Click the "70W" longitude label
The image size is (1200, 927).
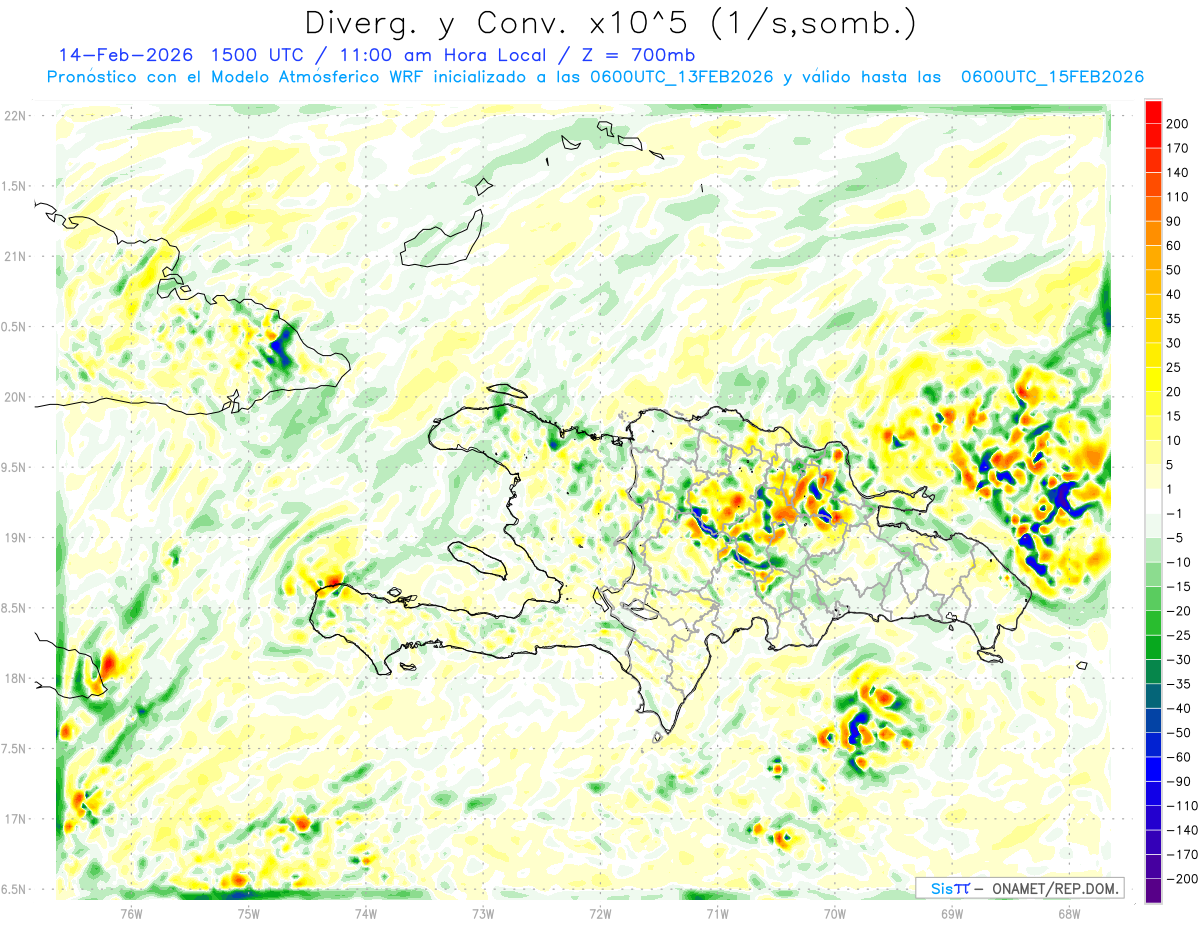tap(834, 912)
